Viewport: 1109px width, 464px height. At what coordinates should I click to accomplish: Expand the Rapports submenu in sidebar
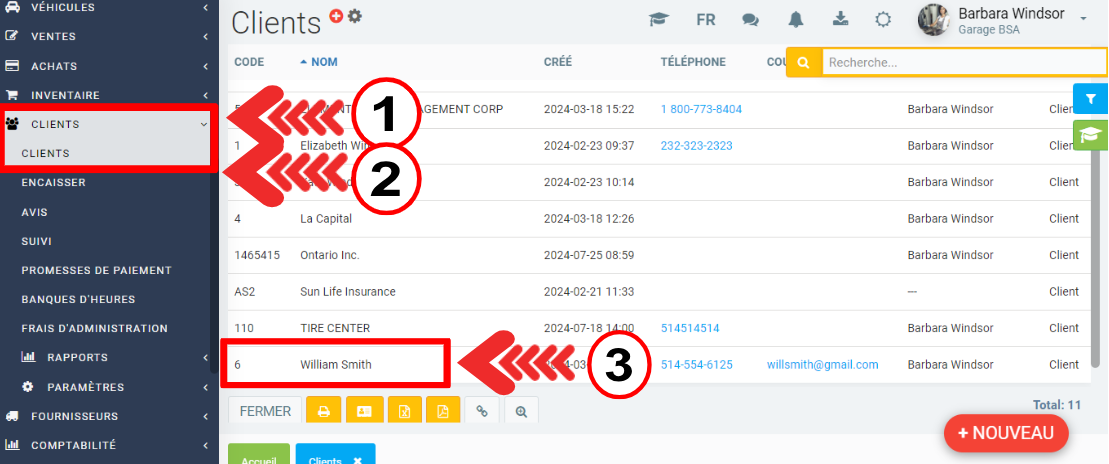pyautogui.click(x=78, y=357)
